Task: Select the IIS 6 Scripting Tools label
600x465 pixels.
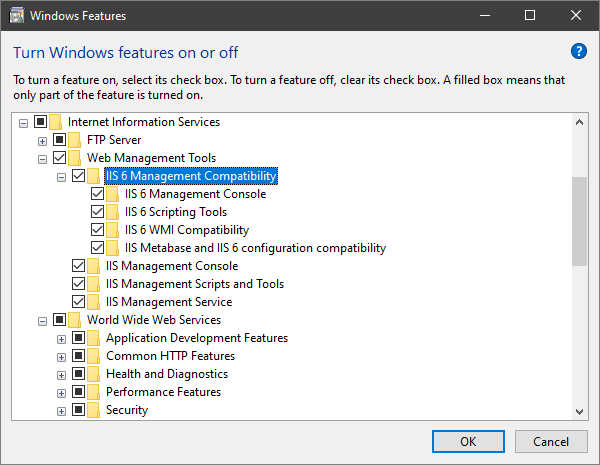Action: [176, 212]
